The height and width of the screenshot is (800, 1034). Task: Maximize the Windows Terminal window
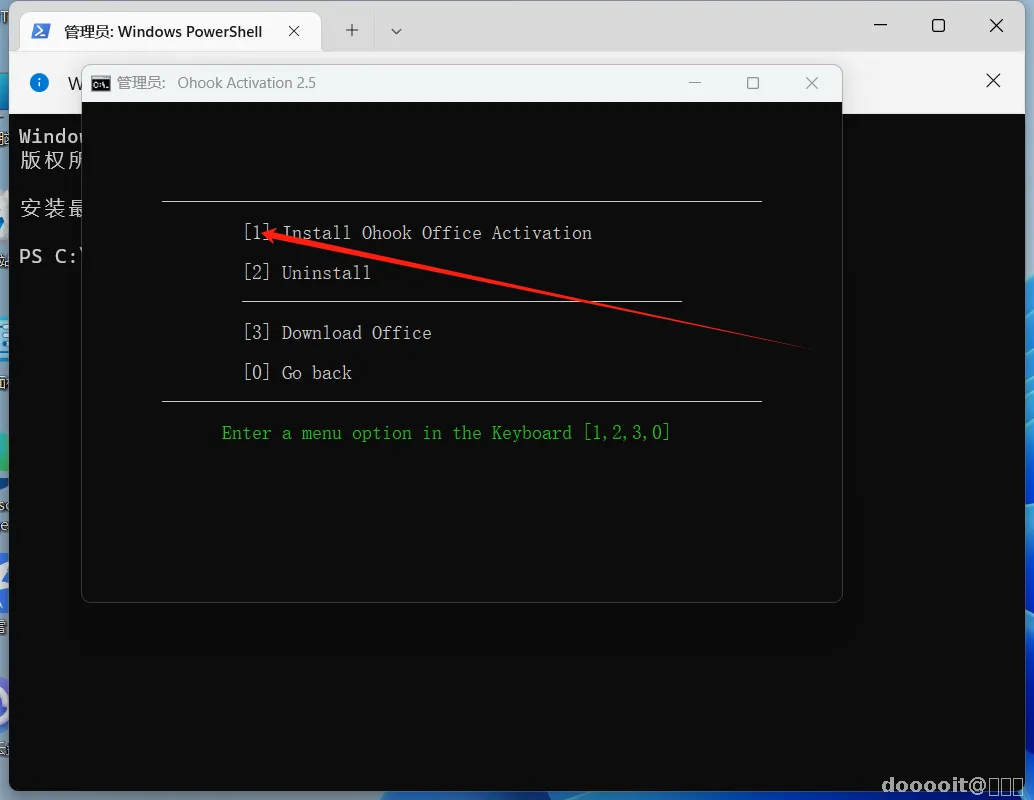(x=938, y=25)
